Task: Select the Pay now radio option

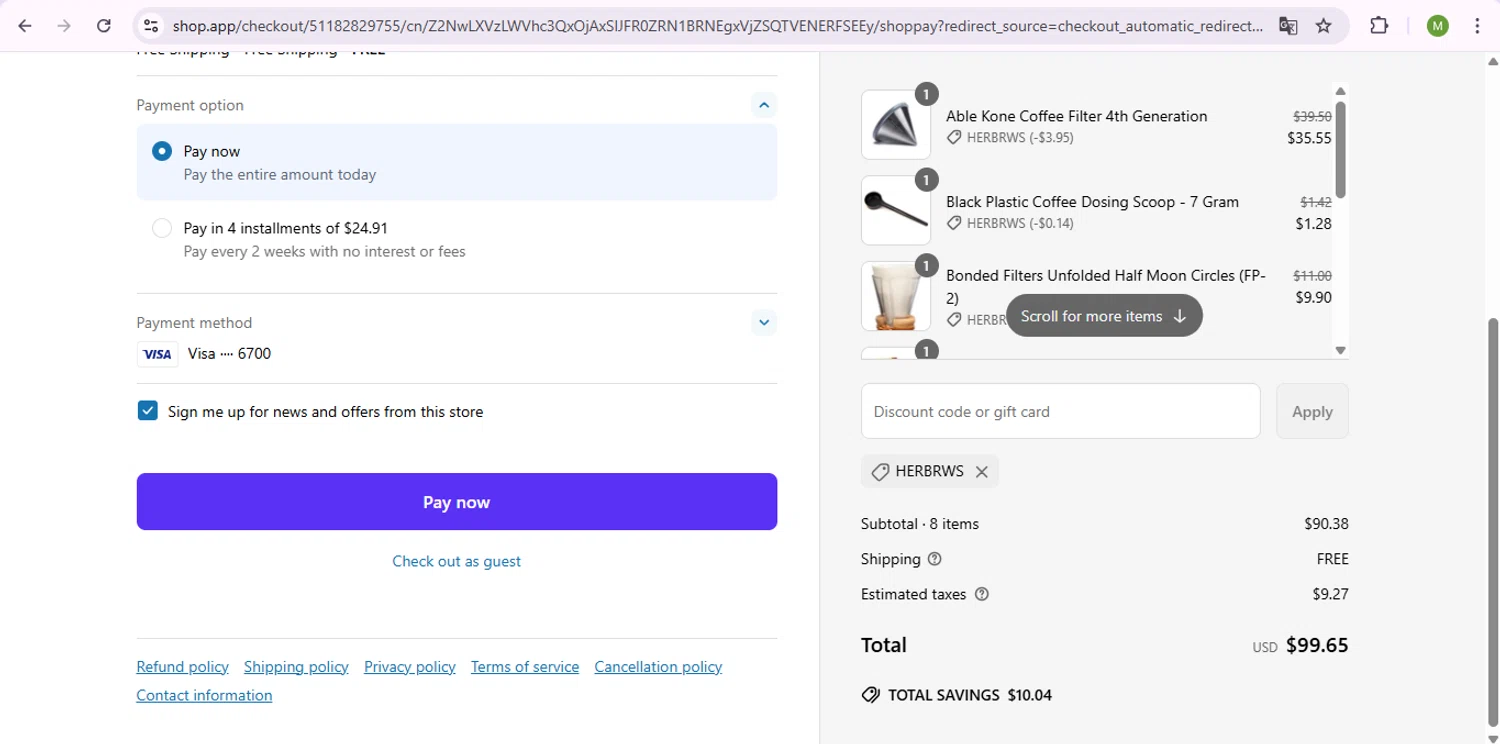Action: click(x=162, y=151)
